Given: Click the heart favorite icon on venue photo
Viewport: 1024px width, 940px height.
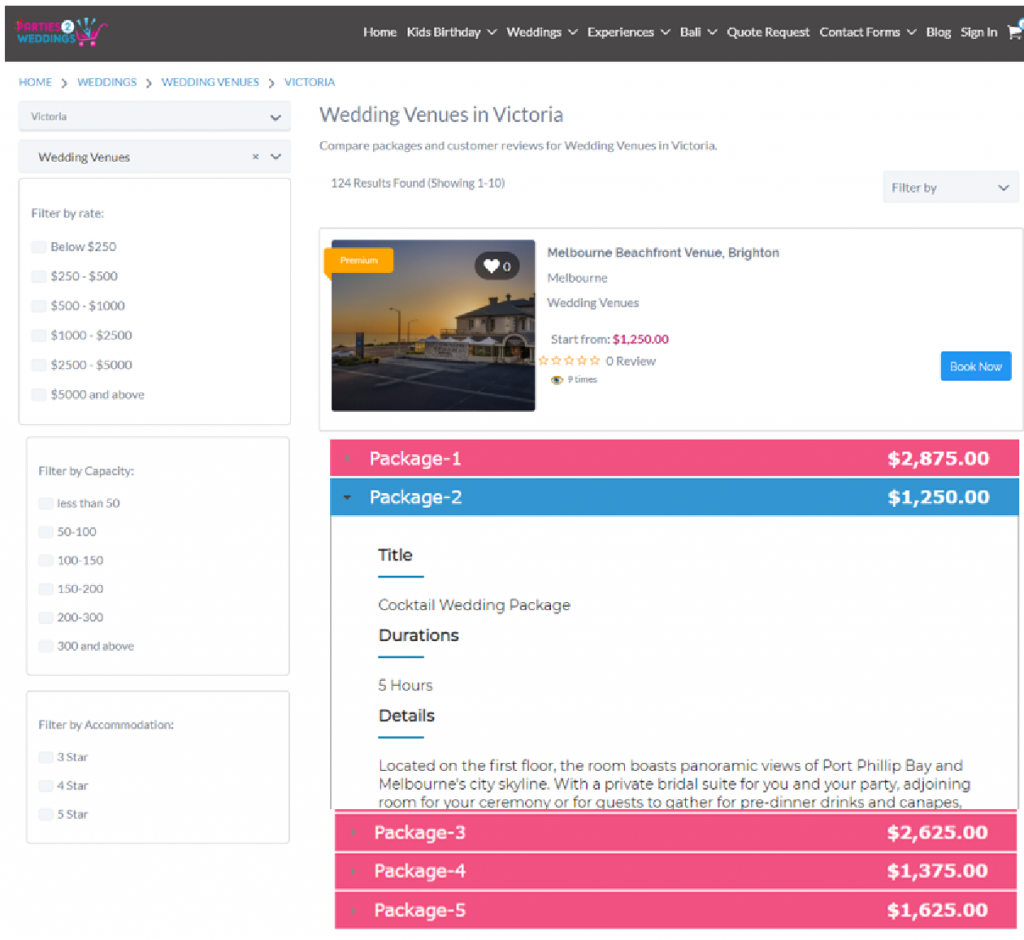Looking at the screenshot, I should coord(497,266).
